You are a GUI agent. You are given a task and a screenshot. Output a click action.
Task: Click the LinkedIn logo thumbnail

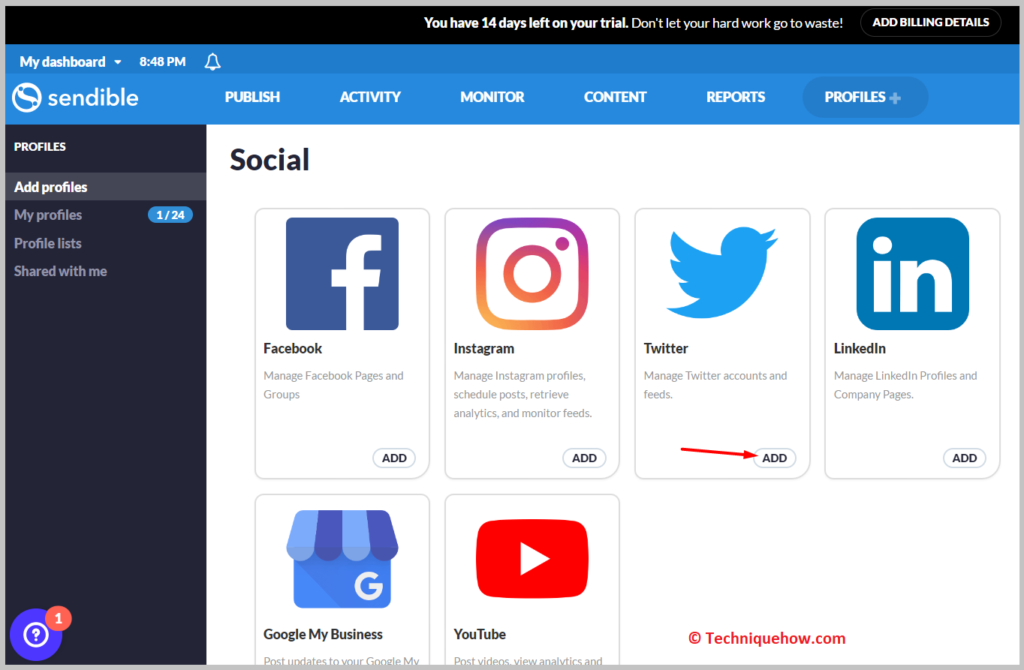click(912, 274)
